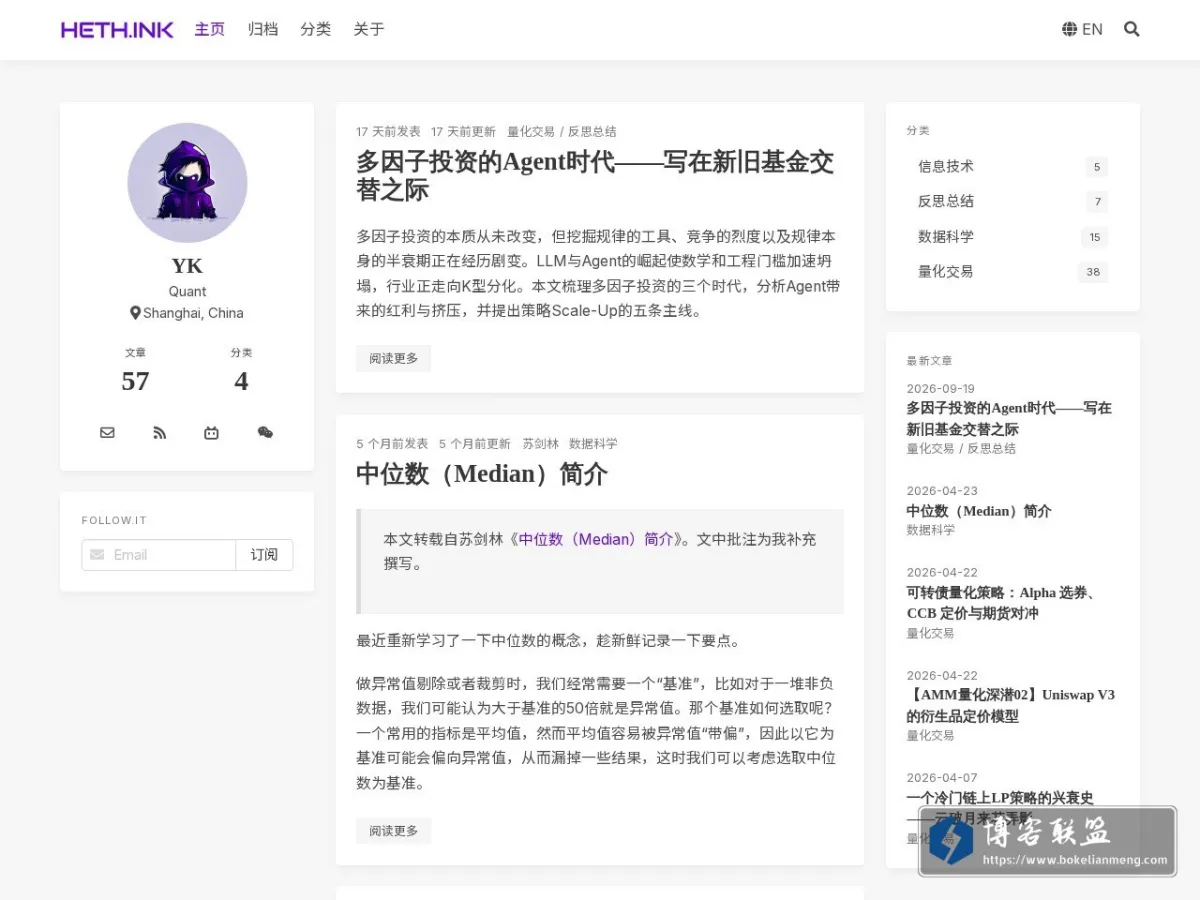Image resolution: width=1200 pixels, height=900 pixels.
Task: Click date text 2026-09-19
Action: 940,389
